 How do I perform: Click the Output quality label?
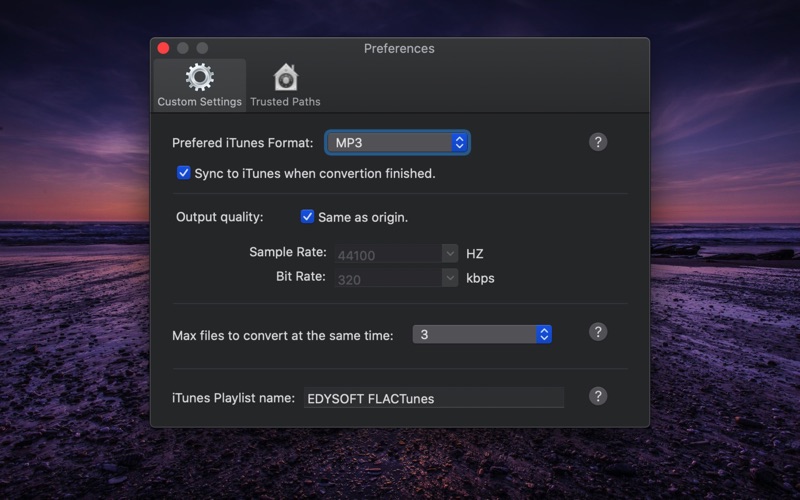219,217
